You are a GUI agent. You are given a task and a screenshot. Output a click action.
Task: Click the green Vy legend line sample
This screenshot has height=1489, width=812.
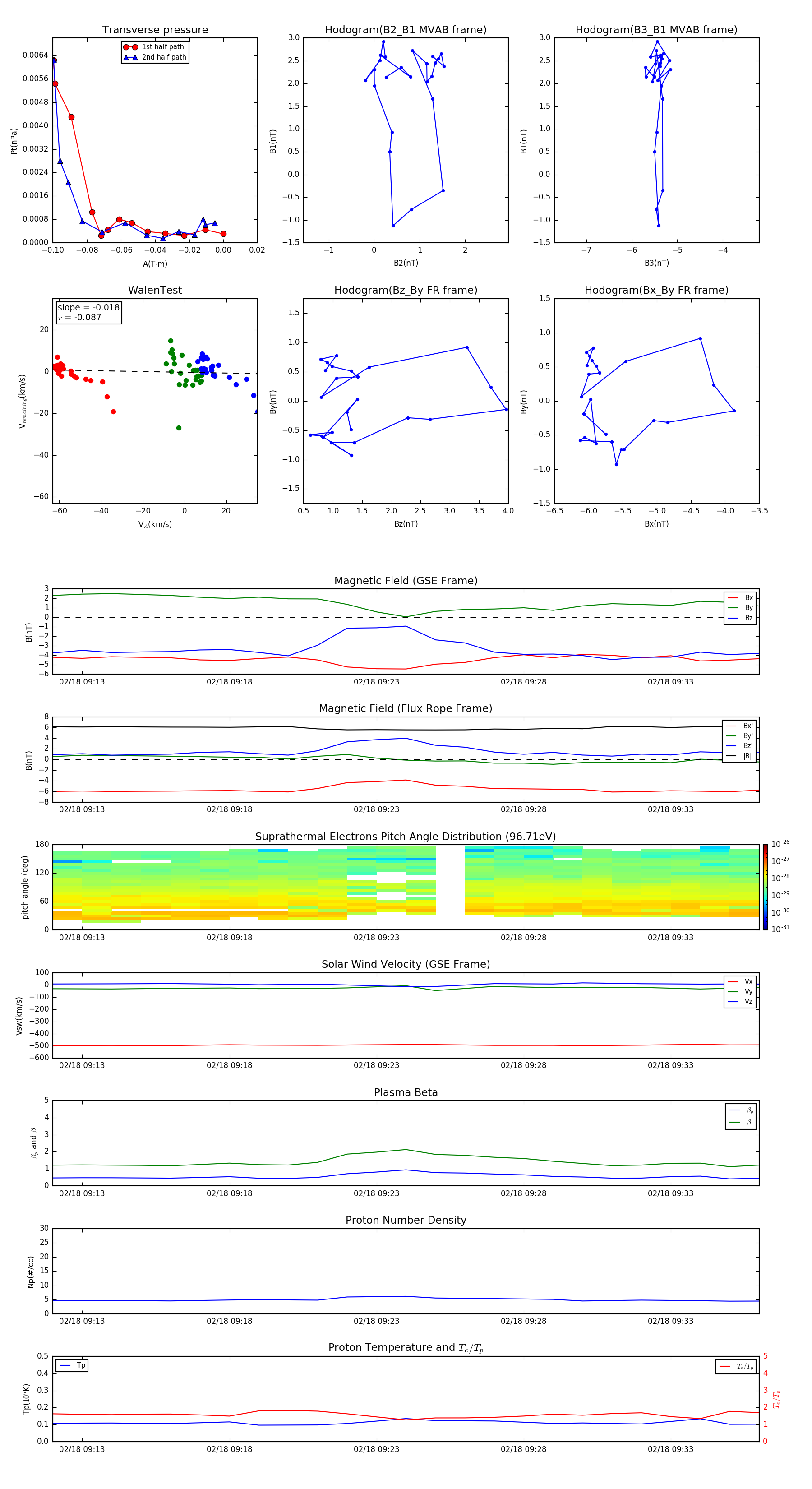[x=732, y=992]
